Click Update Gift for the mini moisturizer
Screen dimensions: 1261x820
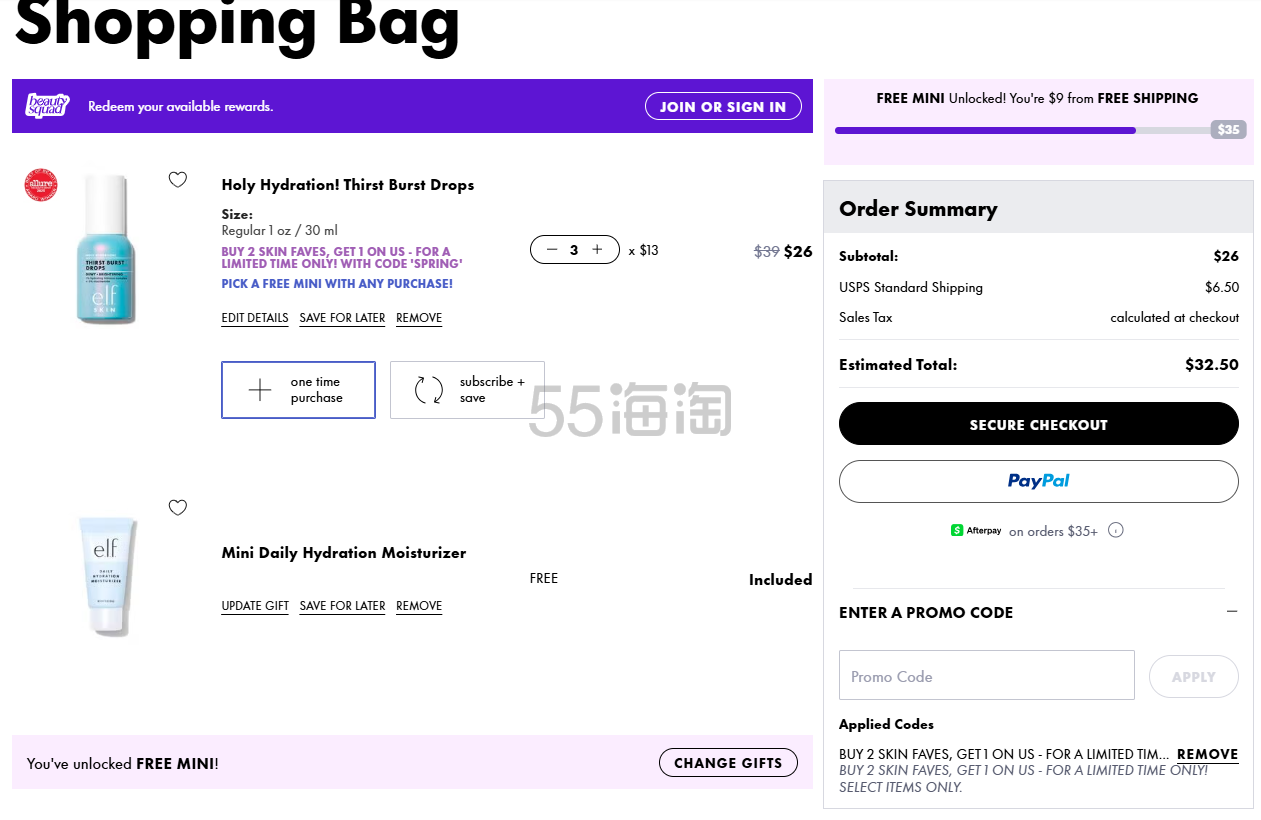point(255,606)
